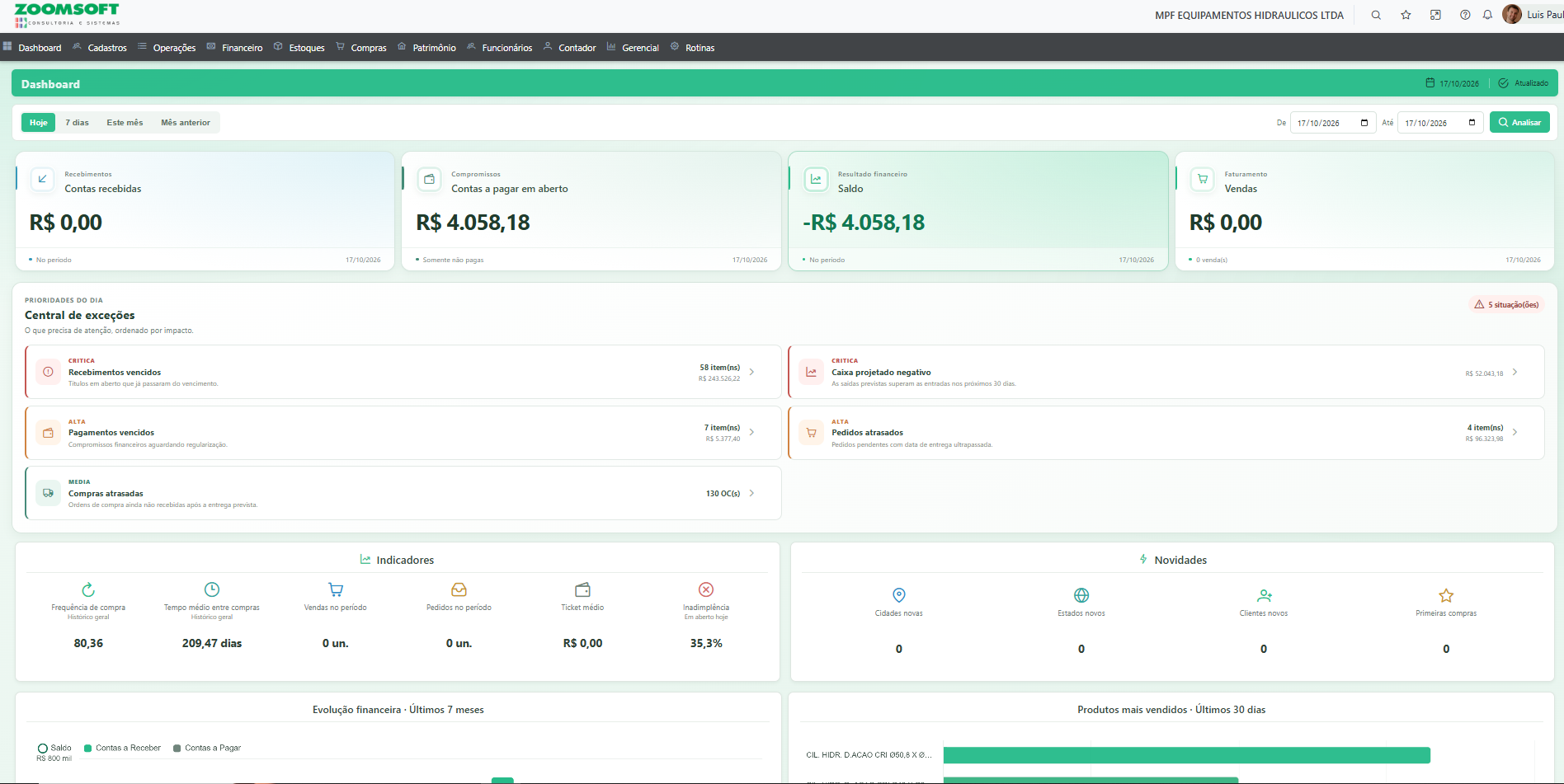Select the Mês anterior period tab
The height and width of the screenshot is (784, 1564).
click(186, 122)
